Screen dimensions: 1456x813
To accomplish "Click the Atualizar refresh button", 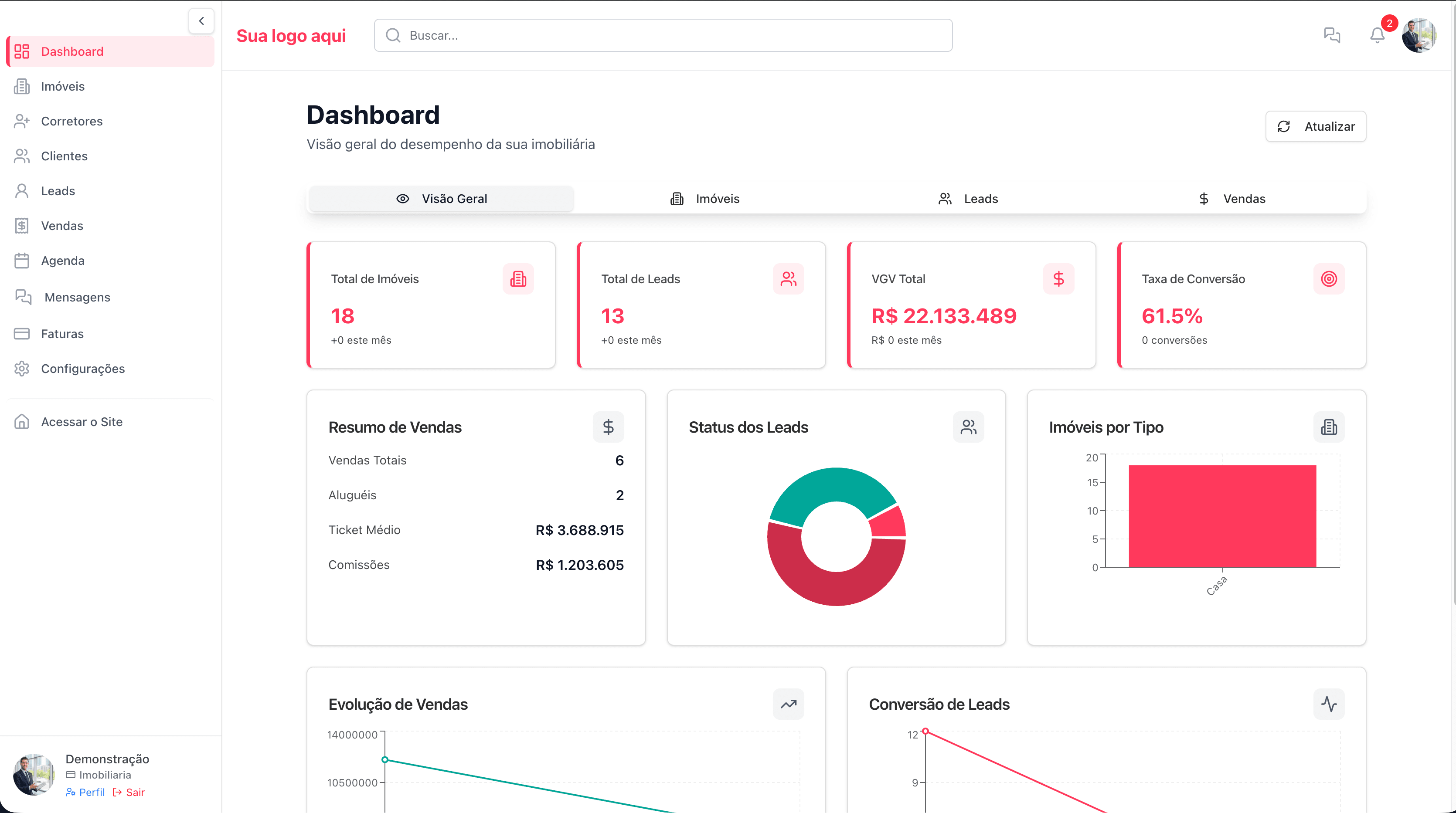I will tap(1315, 126).
